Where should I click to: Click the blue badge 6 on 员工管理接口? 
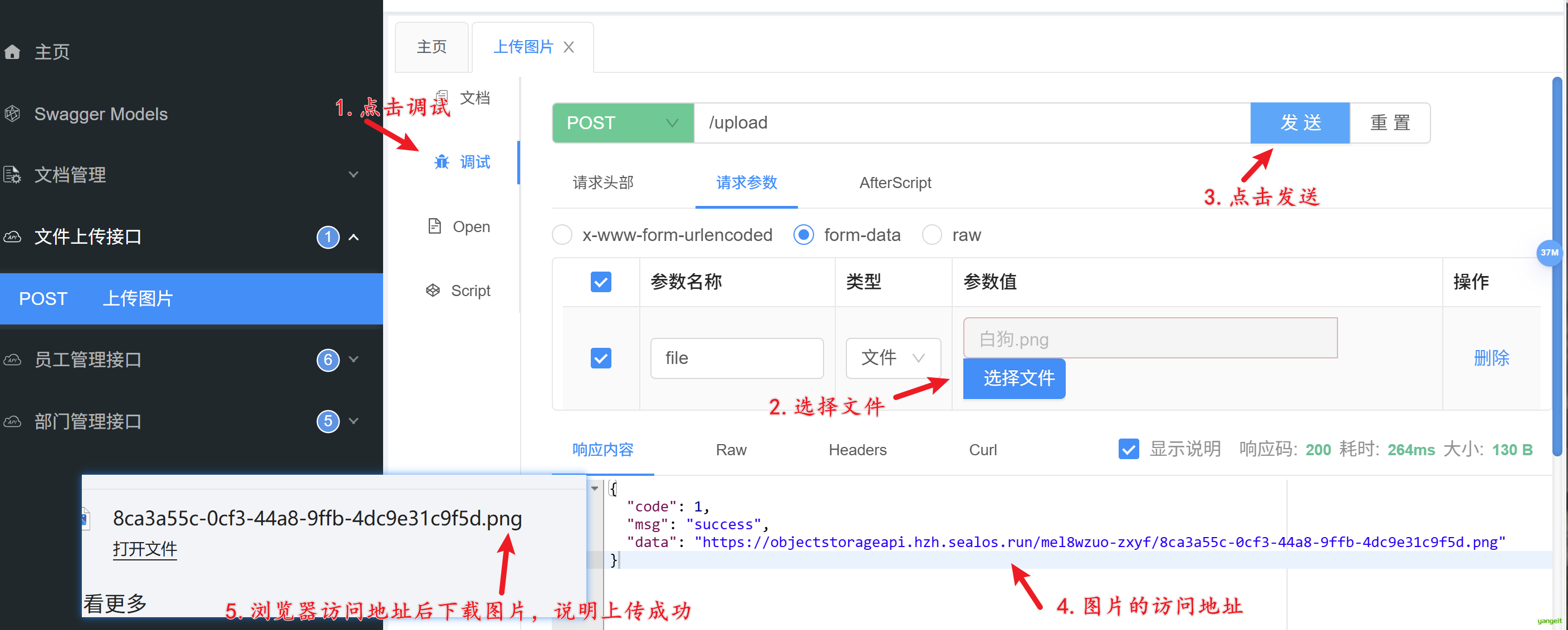[327, 360]
